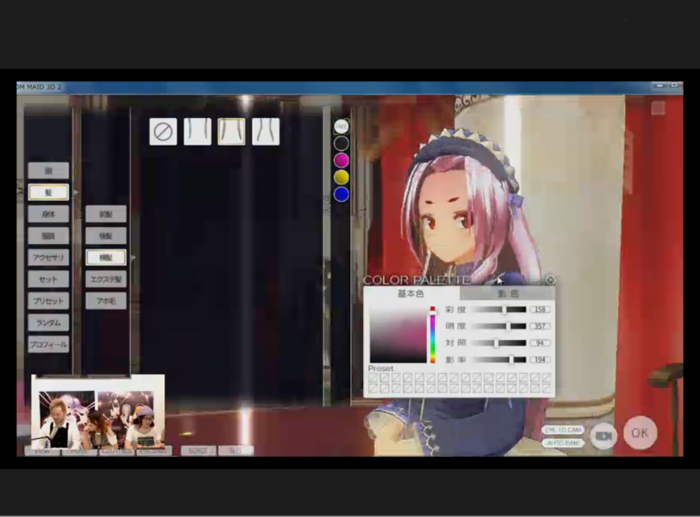Viewport: 700px width, 517px height.
Task: Choose the highlighted second side-hair style
Action: (x=231, y=132)
